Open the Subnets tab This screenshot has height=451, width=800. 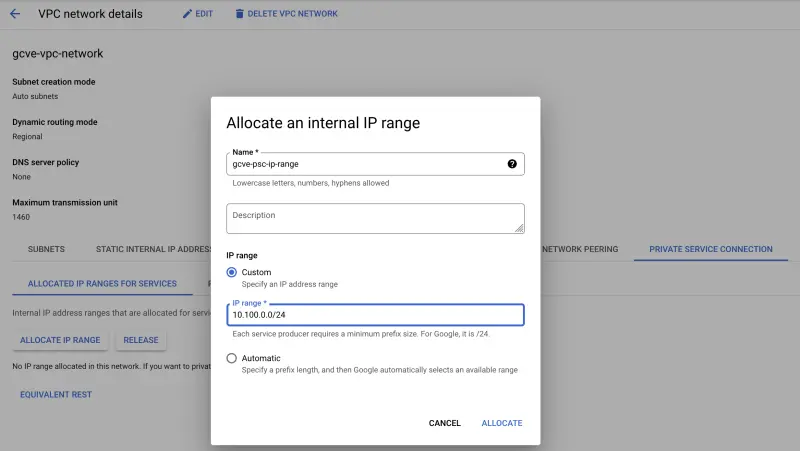[x=46, y=249]
